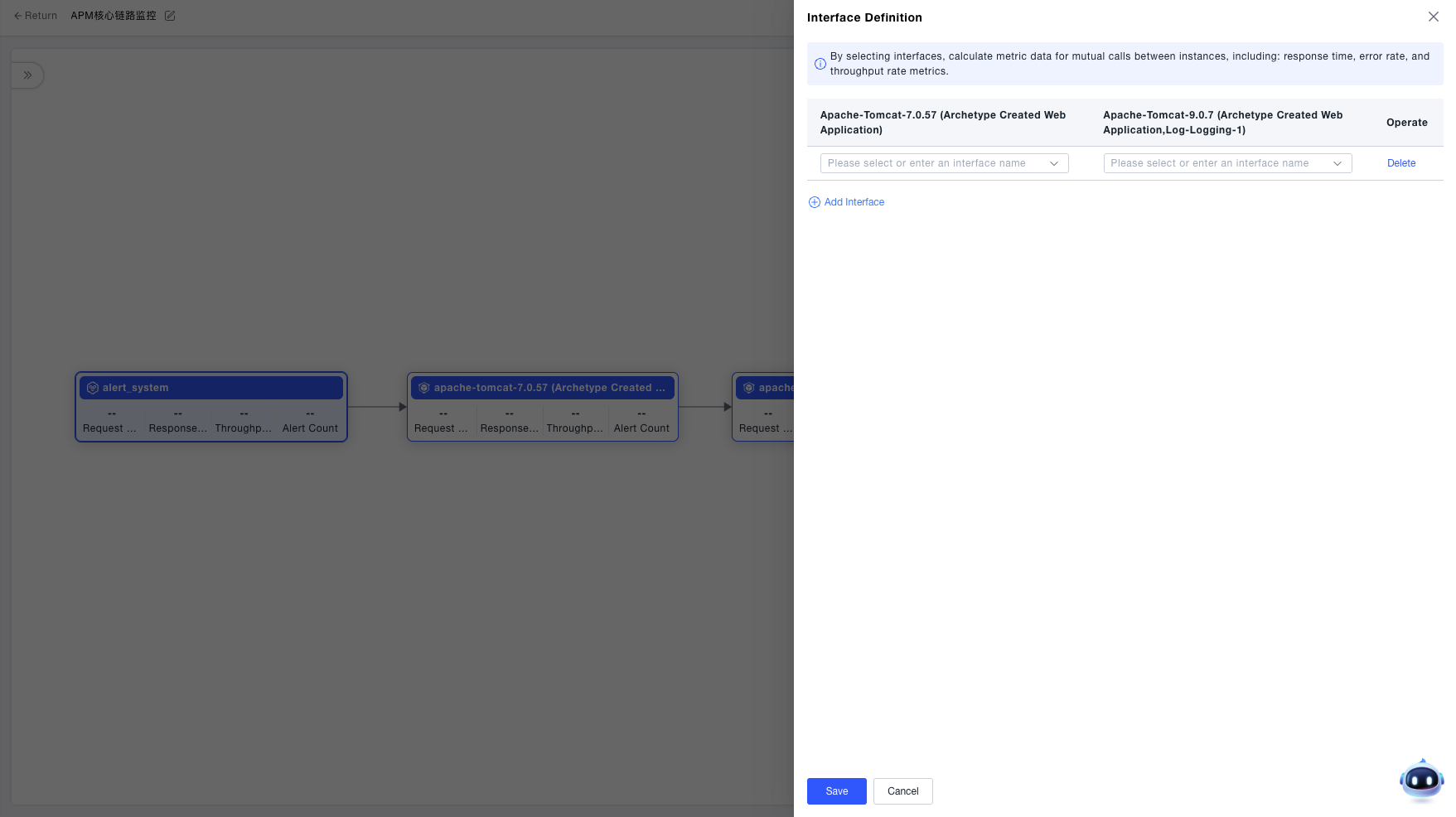Click the apache-tomcat-7.0.57 node cube icon
This screenshot has height=817, width=1456.
(424, 388)
